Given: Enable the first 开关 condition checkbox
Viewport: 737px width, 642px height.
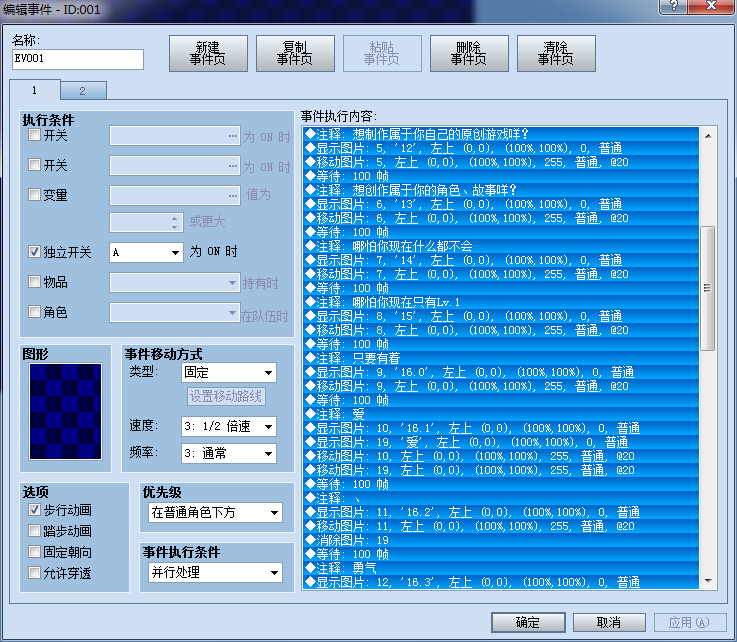Looking at the screenshot, I should pyautogui.click(x=34, y=135).
